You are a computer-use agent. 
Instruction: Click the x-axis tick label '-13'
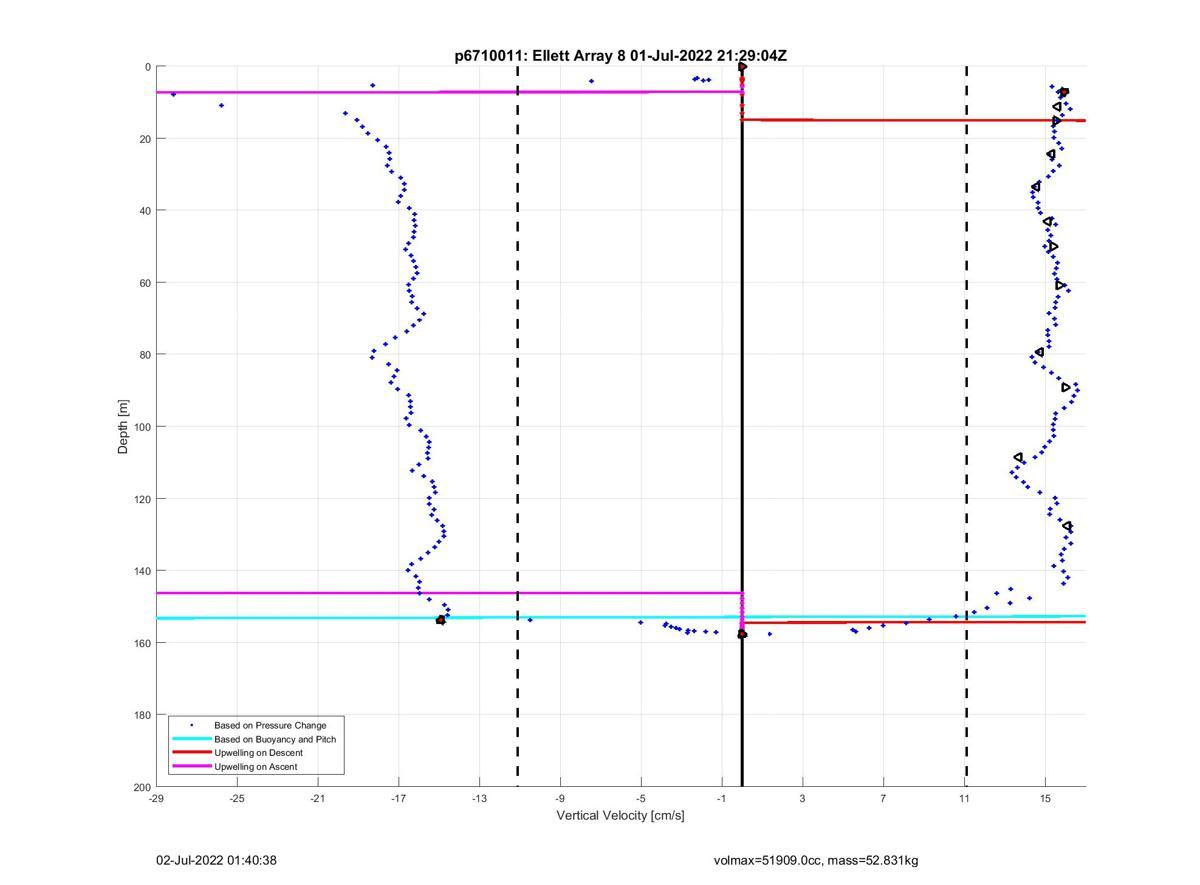(x=479, y=798)
